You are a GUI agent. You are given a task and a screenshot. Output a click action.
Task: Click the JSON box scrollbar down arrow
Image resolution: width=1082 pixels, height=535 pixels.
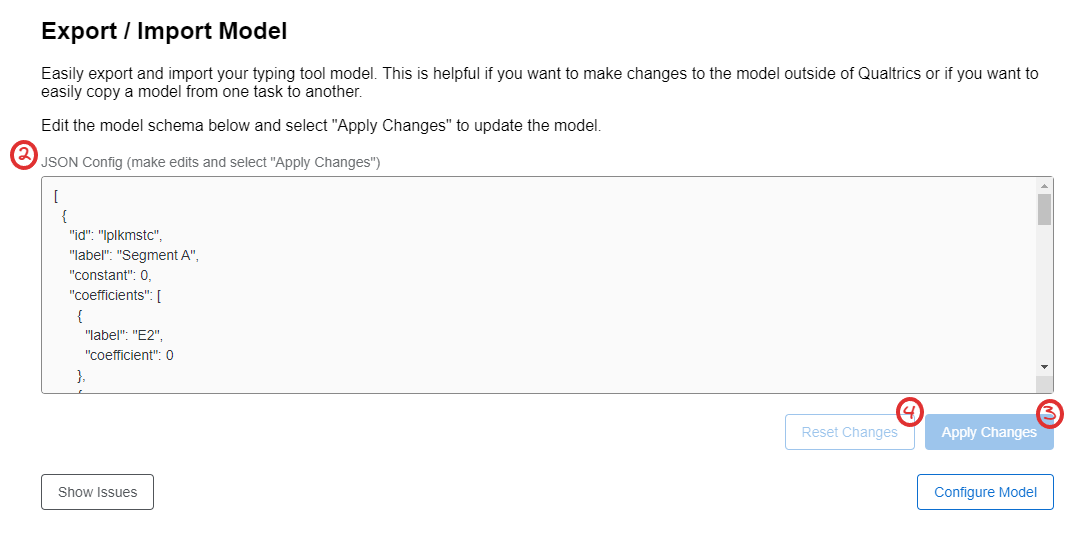1043,367
